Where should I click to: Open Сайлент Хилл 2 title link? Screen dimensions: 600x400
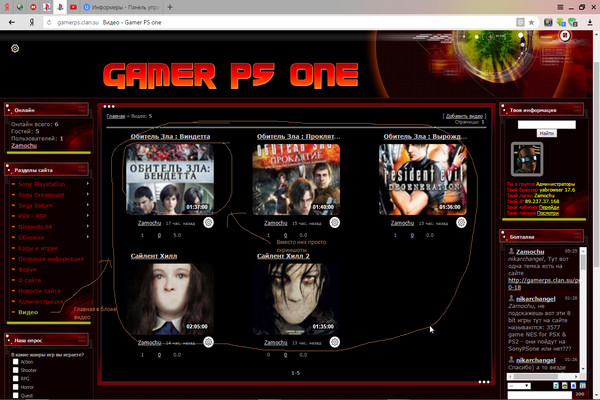click(x=283, y=256)
